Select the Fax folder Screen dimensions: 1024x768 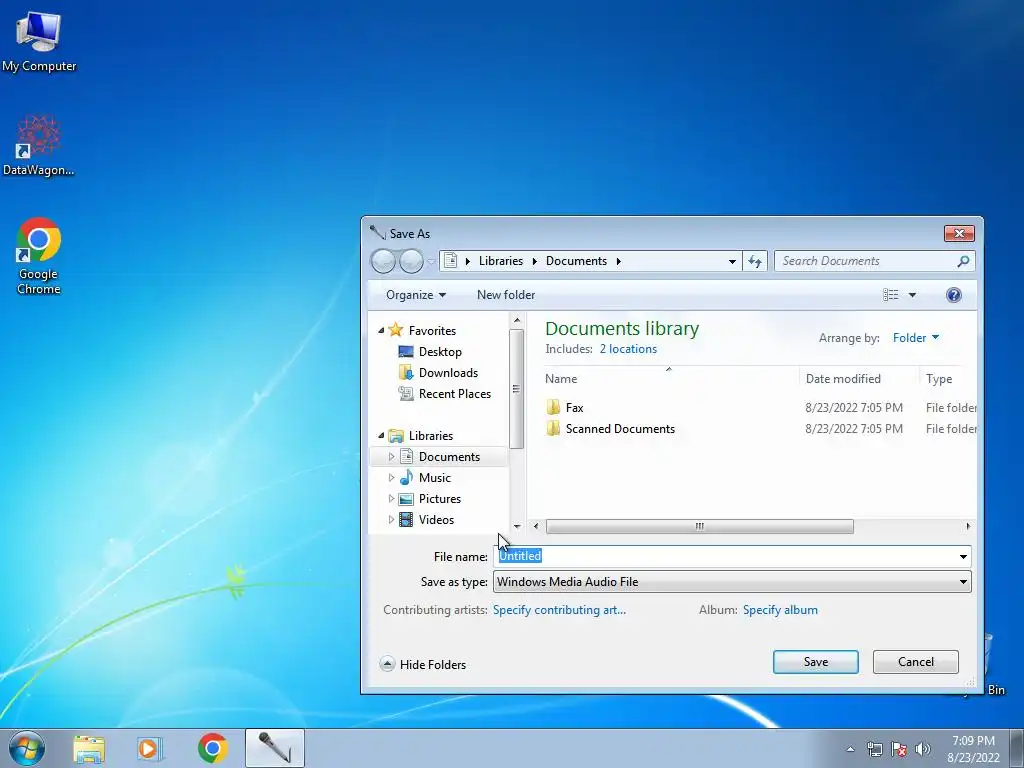click(565, 408)
